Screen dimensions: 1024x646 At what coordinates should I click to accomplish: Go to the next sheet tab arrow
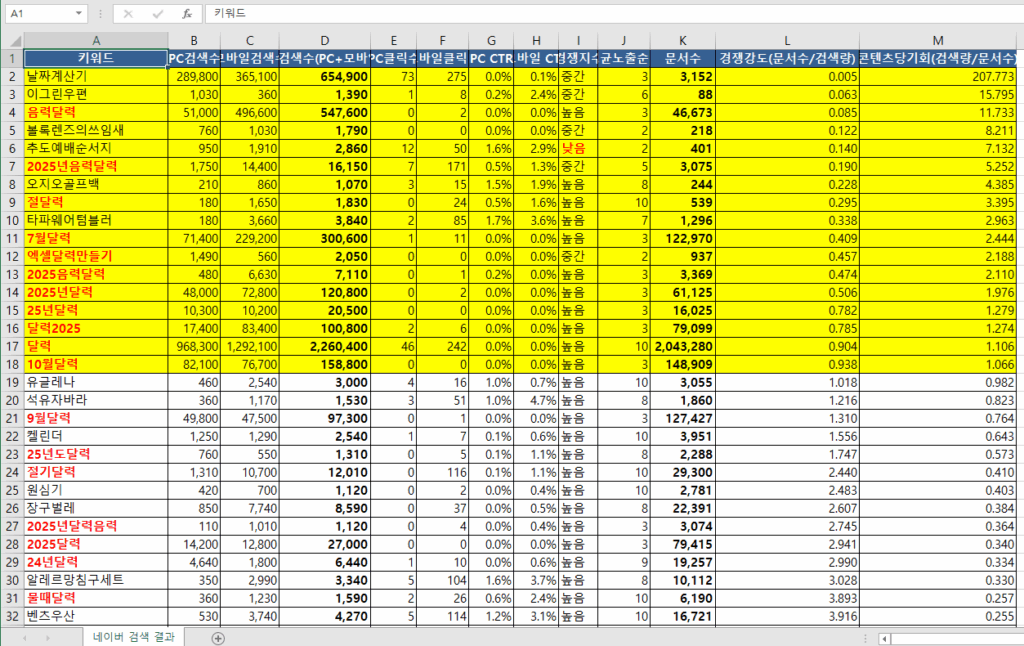(48, 638)
